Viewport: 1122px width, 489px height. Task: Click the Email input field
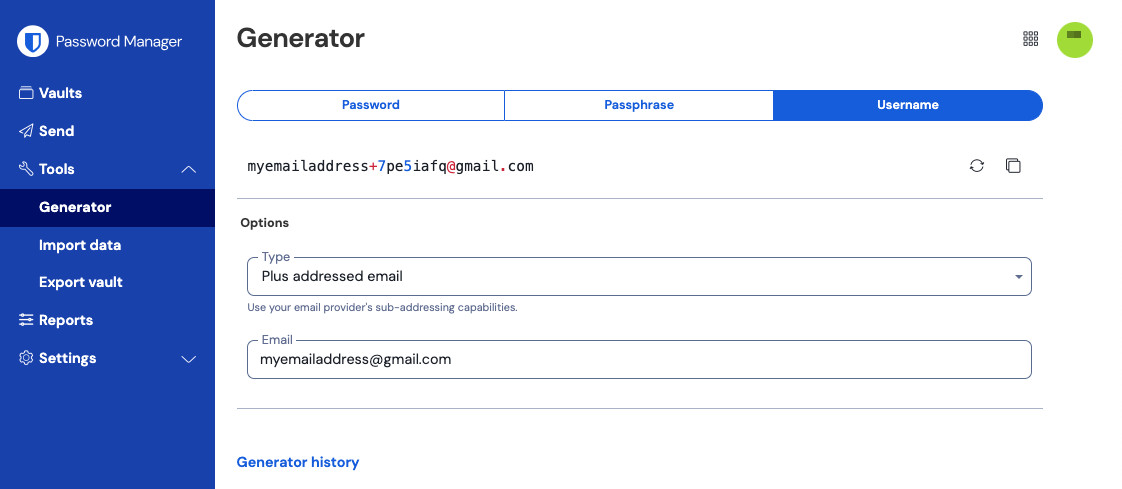[x=639, y=360]
